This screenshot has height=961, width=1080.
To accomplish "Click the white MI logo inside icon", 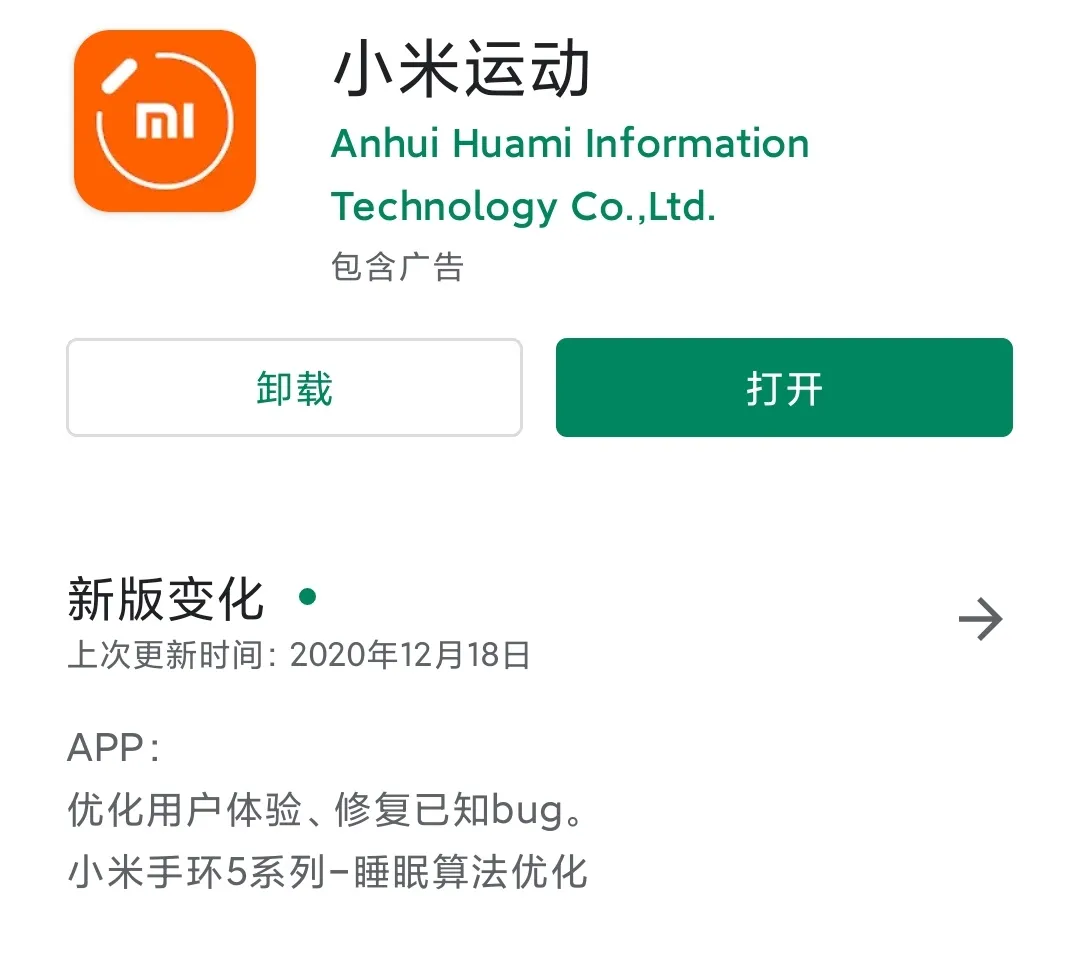I will 165,121.
